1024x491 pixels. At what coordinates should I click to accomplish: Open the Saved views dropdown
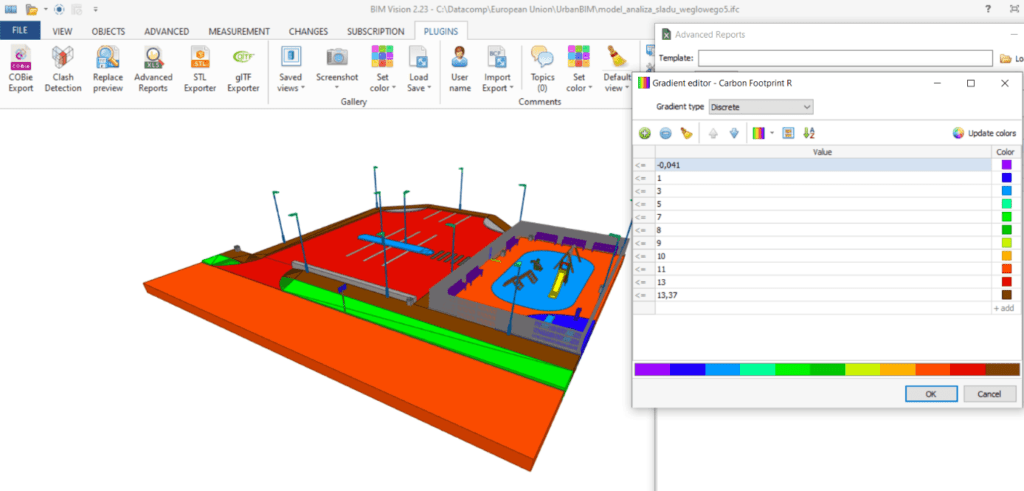291,70
